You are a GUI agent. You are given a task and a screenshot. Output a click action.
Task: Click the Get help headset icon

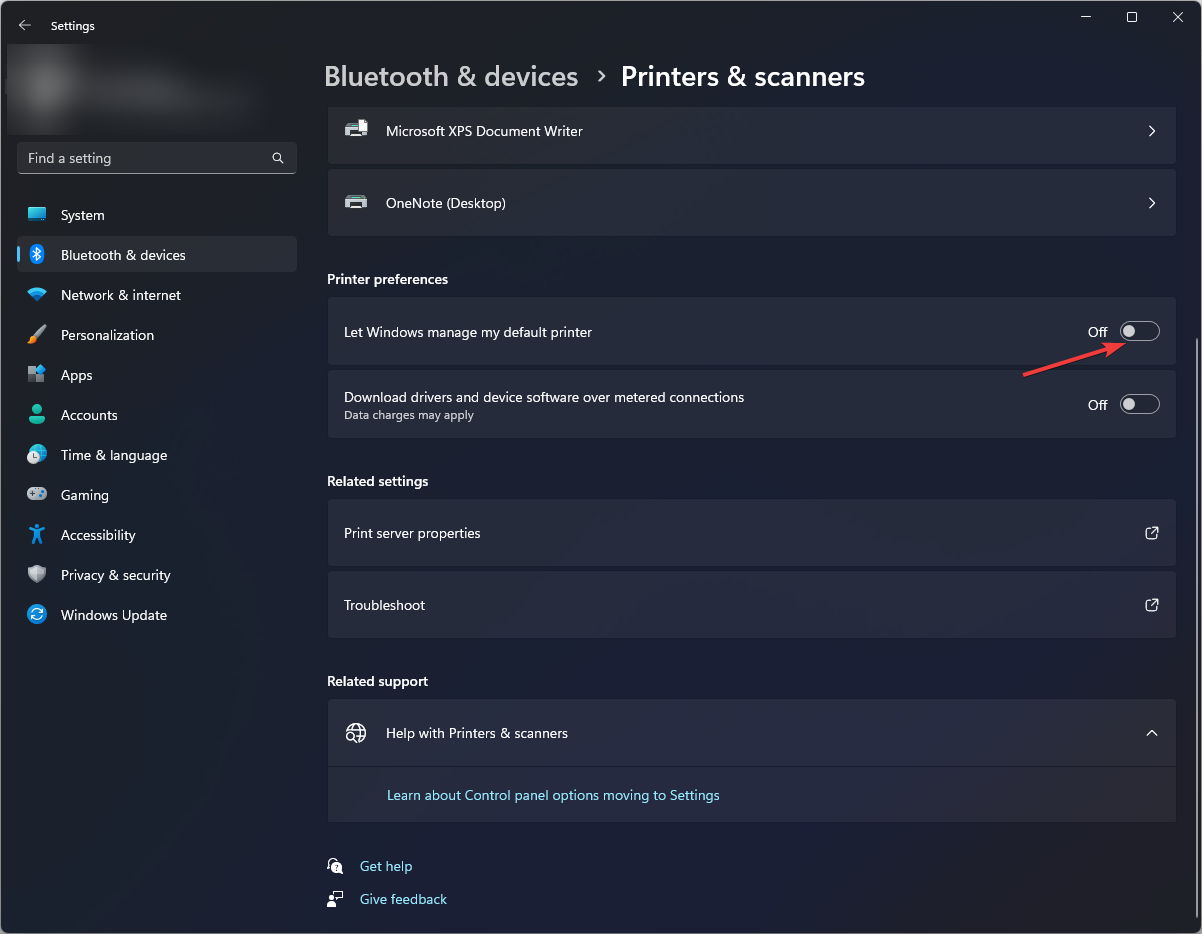coord(335,866)
